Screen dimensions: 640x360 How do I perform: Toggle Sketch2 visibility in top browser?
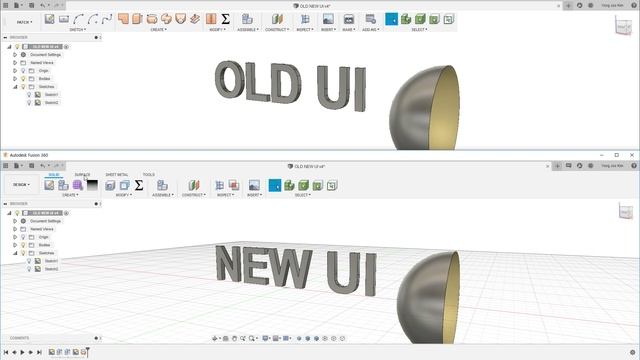(x=29, y=102)
